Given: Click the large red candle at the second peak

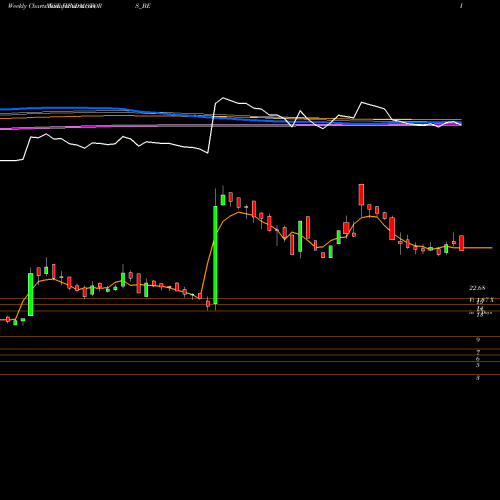Looking at the screenshot, I should click(x=361, y=194).
